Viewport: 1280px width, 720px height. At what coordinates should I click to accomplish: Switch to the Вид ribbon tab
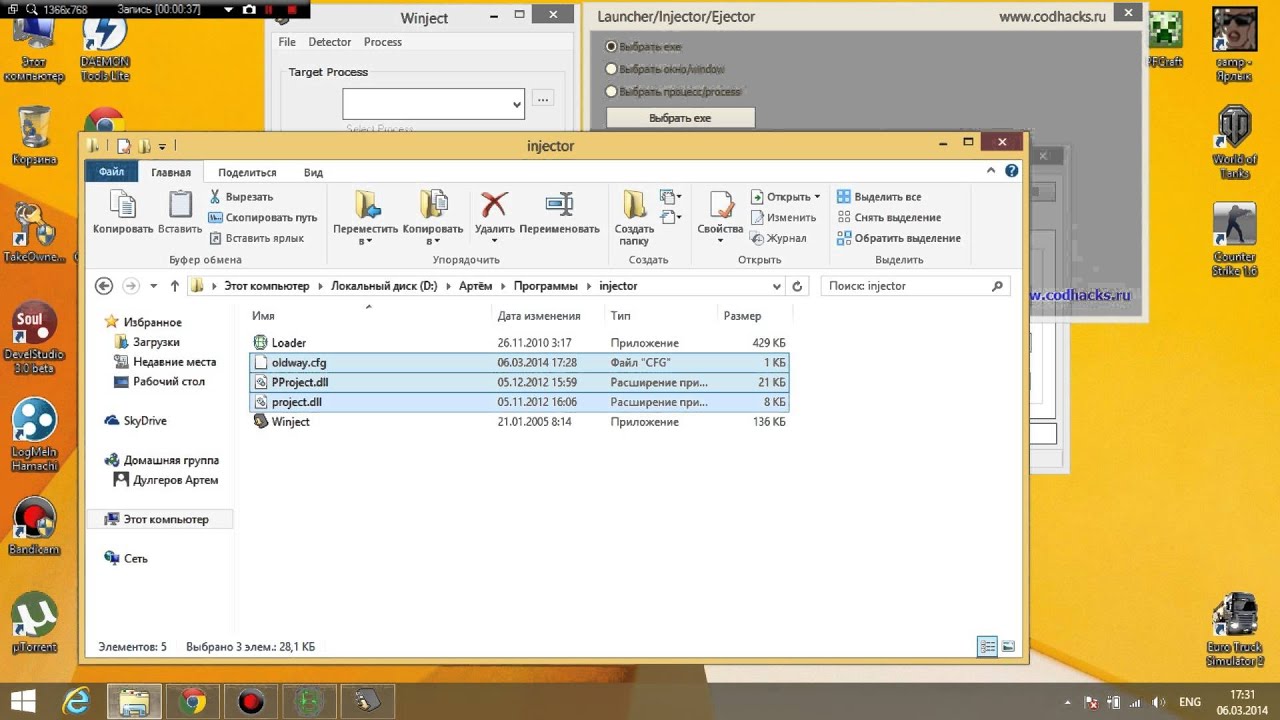tap(313, 172)
